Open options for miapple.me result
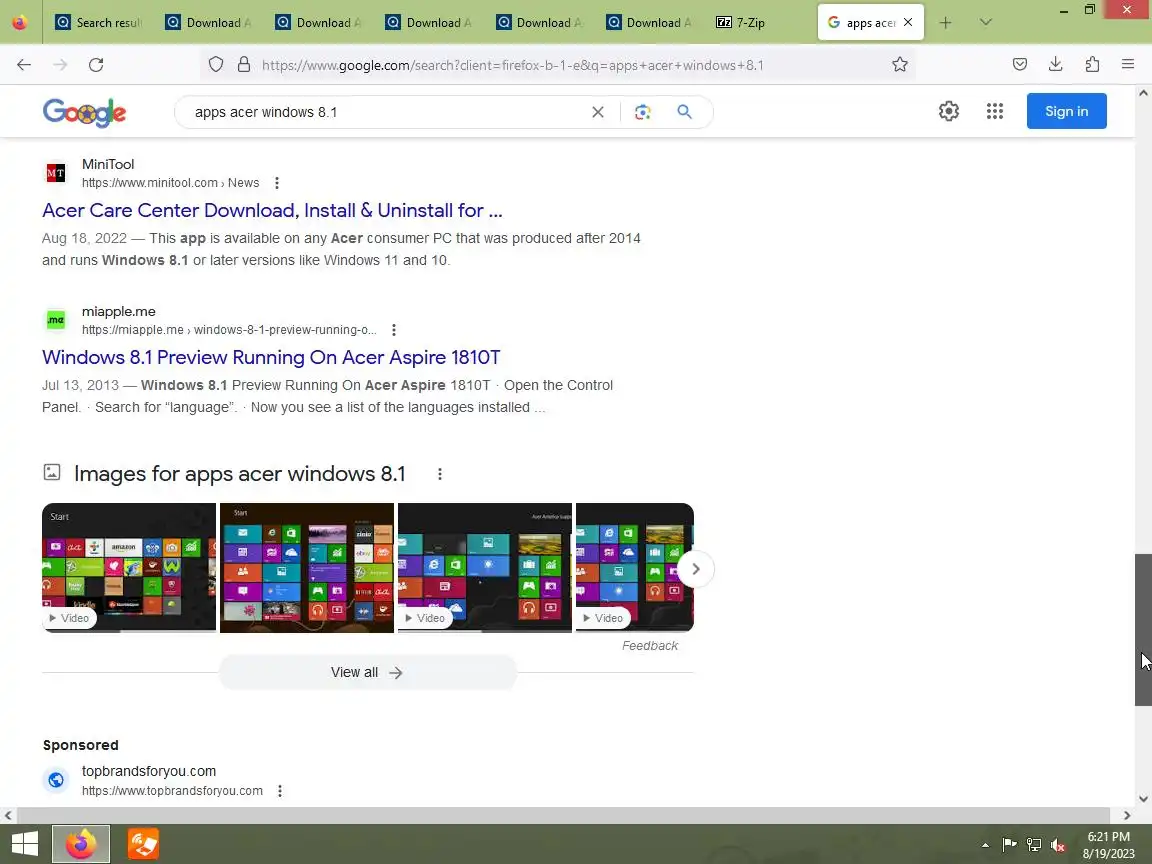1152x864 pixels. tap(394, 330)
